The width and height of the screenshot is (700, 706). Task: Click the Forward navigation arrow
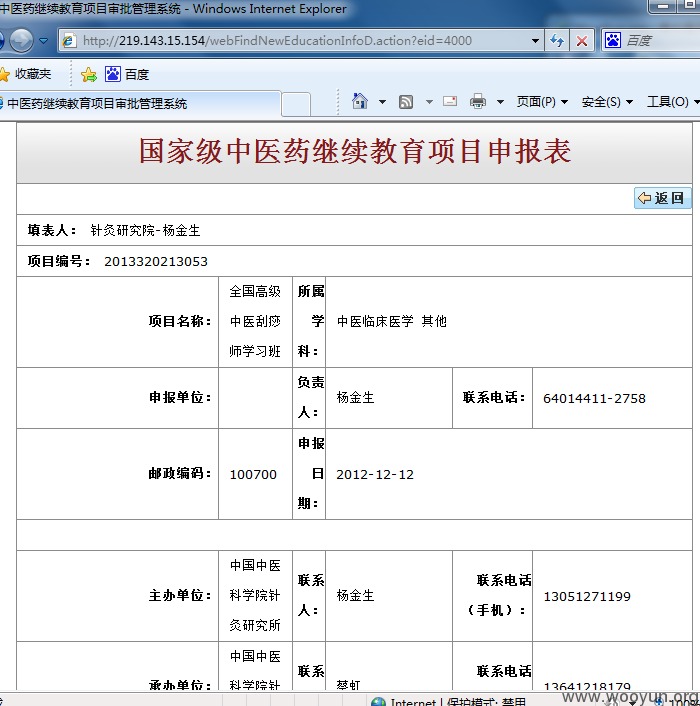(x=21, y=41)
